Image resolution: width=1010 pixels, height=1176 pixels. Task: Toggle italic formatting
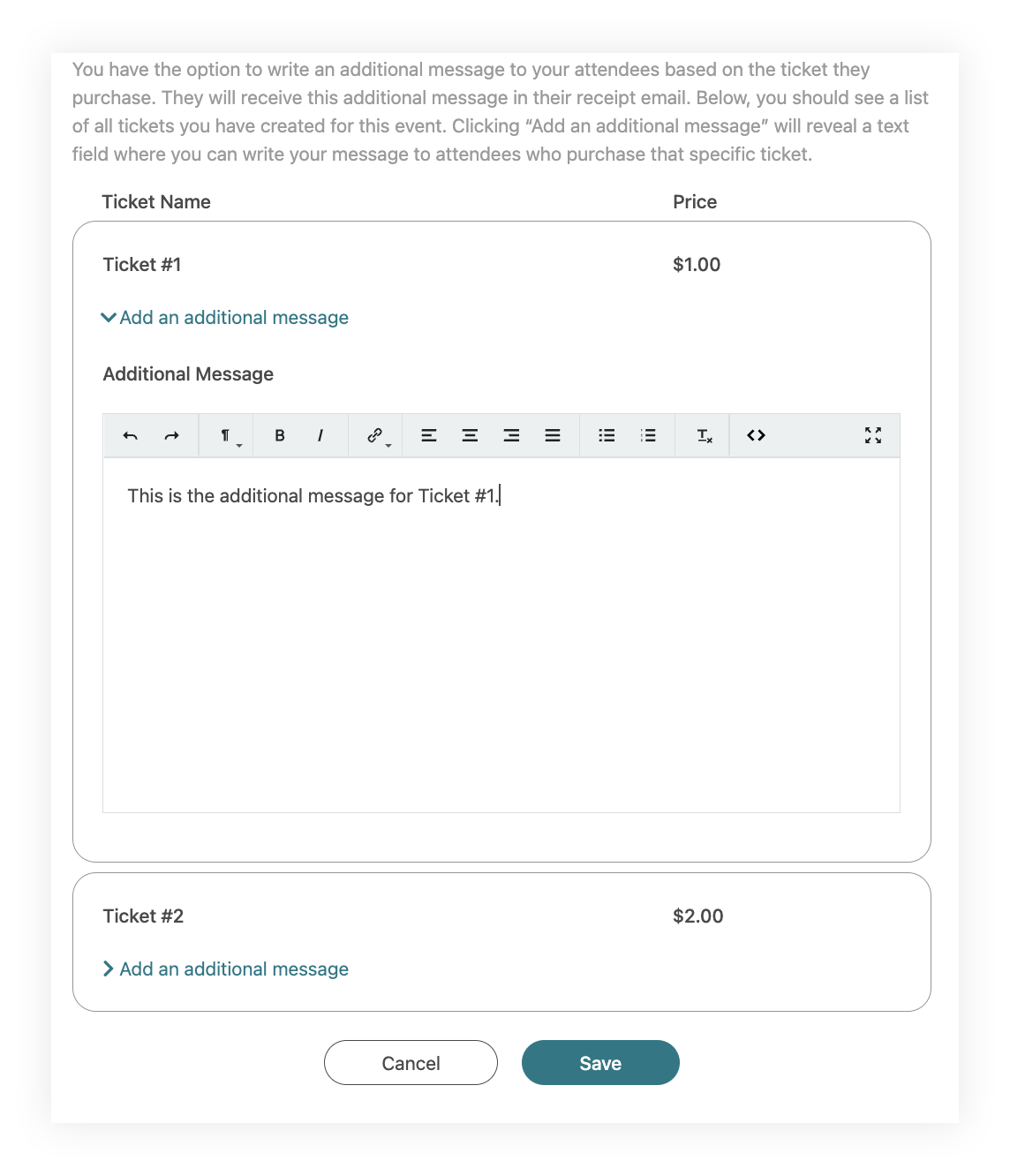pyautogui.click(x=320, y=435)
